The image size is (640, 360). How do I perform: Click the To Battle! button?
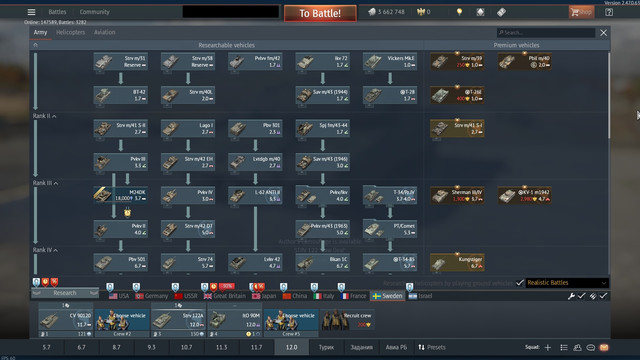320,13
